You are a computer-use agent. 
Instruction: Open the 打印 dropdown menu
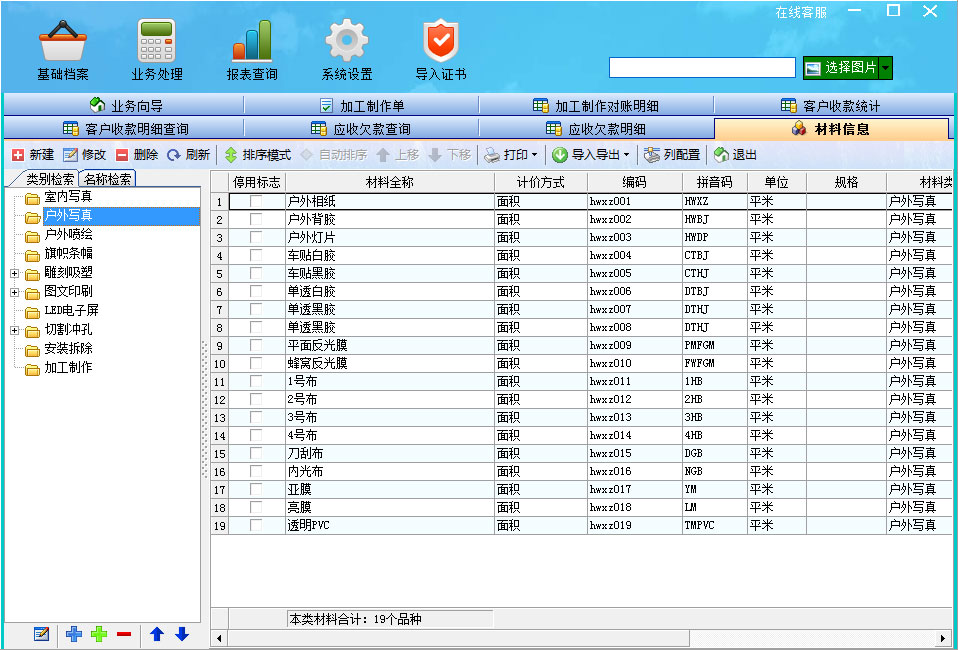tap(512, 155)
